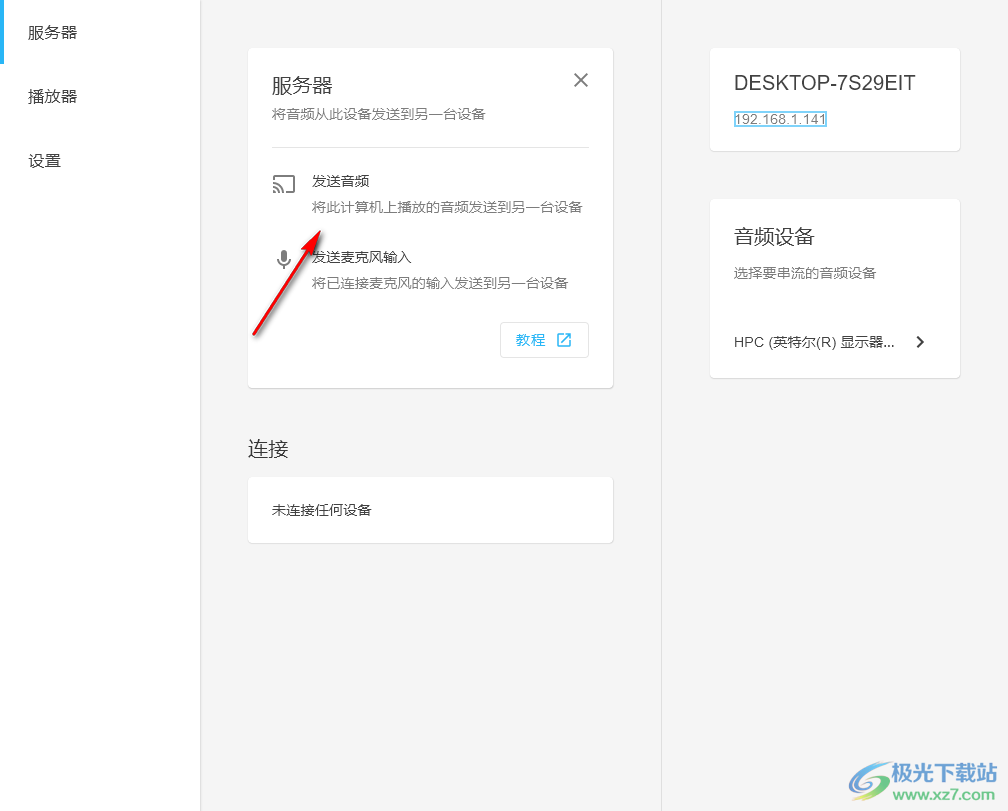The height and width of the screenshot is (811, 1008).
Task: Click the external link icon in 教程 button
Action: [564, 340]
